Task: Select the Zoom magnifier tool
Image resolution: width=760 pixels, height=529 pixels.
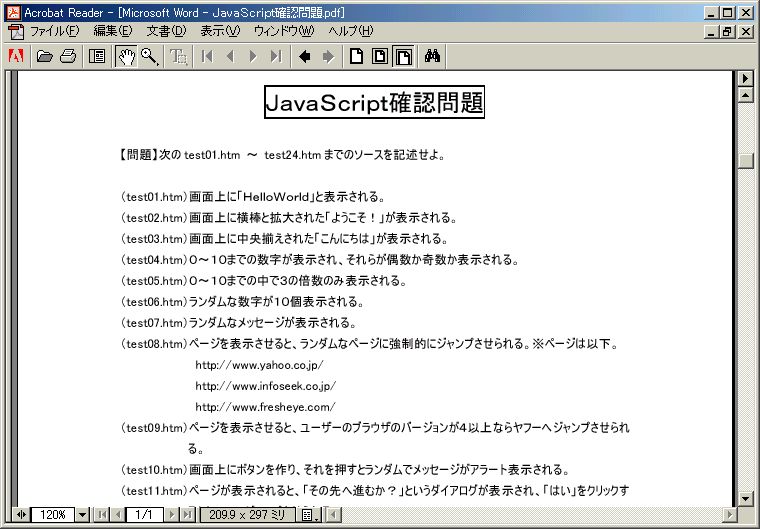Action: 149,56
